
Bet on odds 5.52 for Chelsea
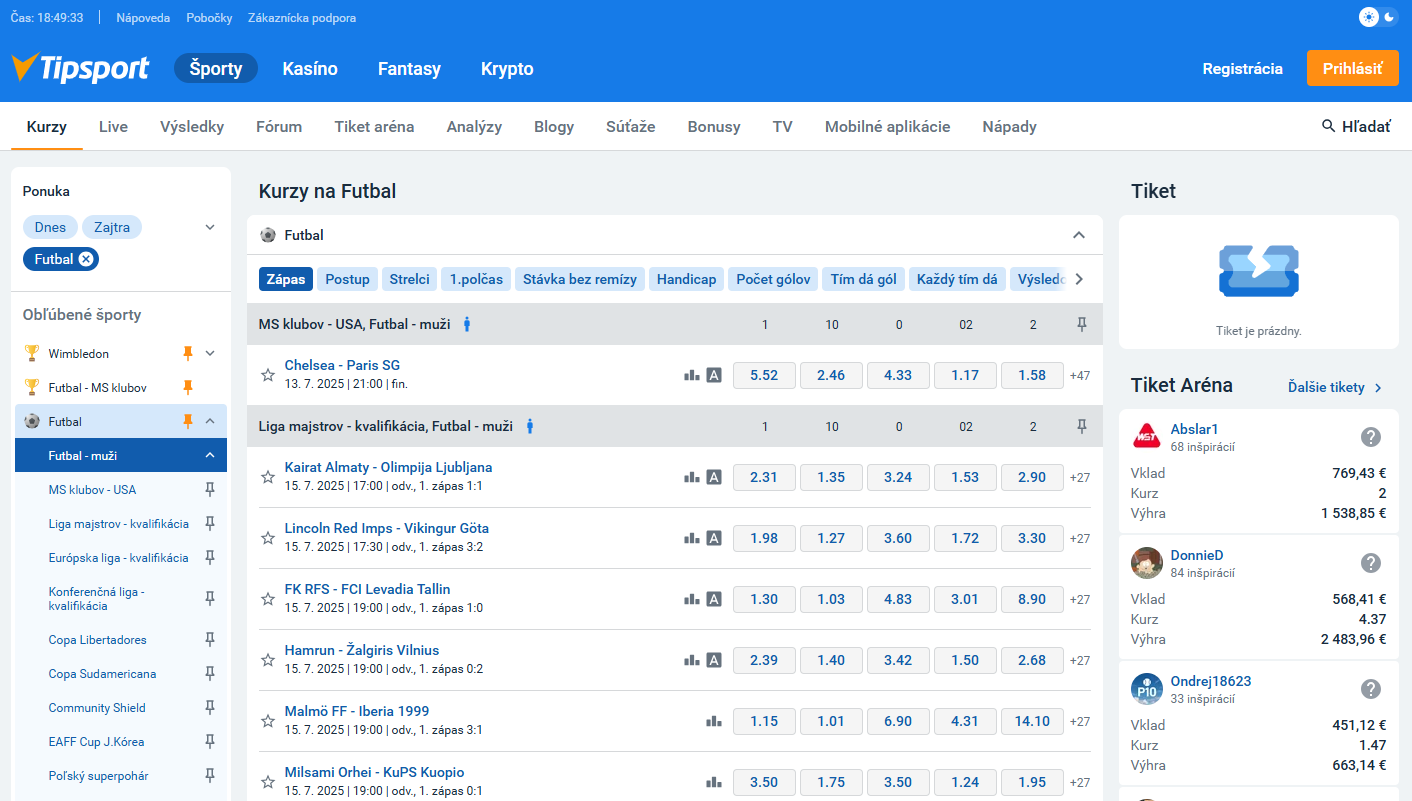(764, 375)
